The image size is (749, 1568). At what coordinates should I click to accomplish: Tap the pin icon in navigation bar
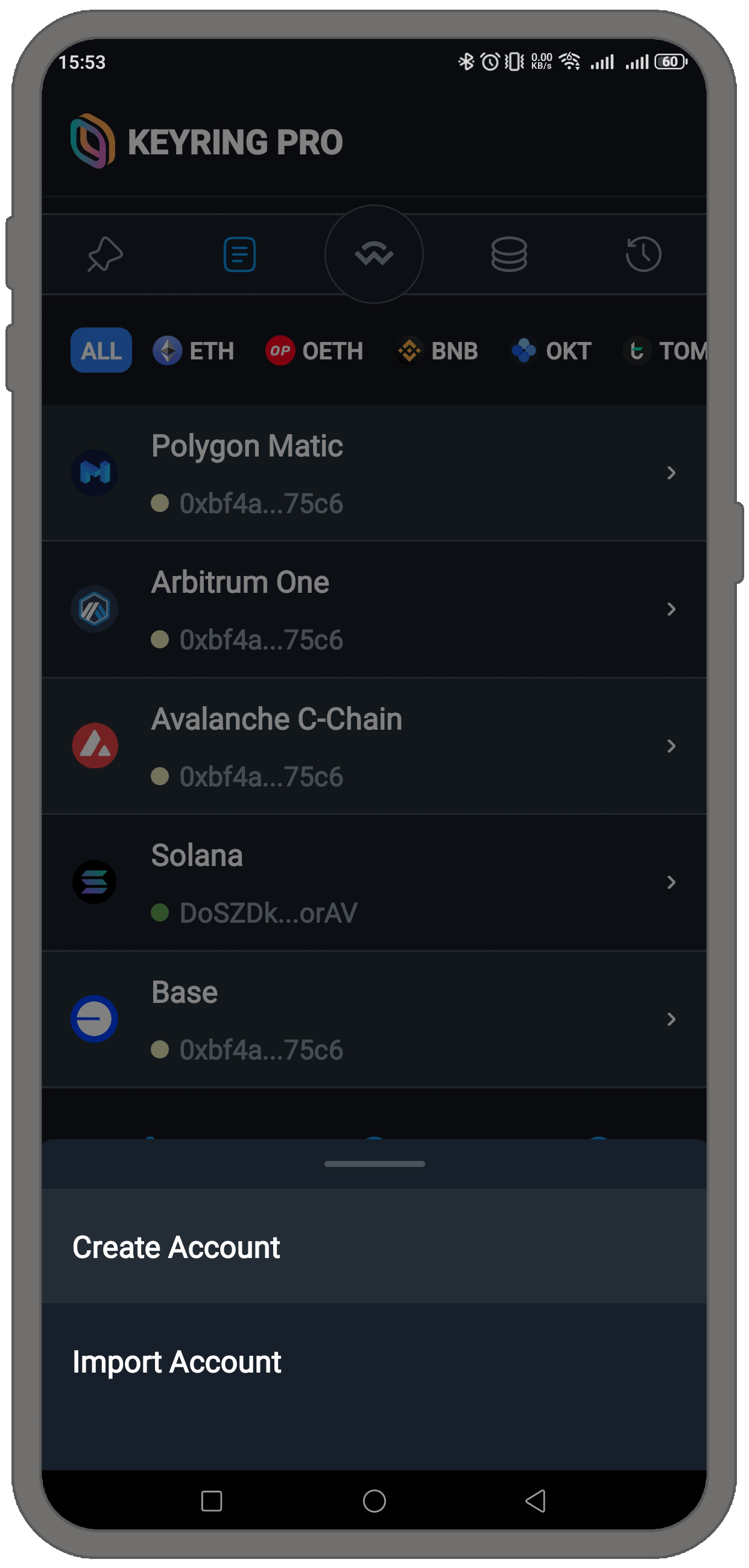click(x=106, y=253)
